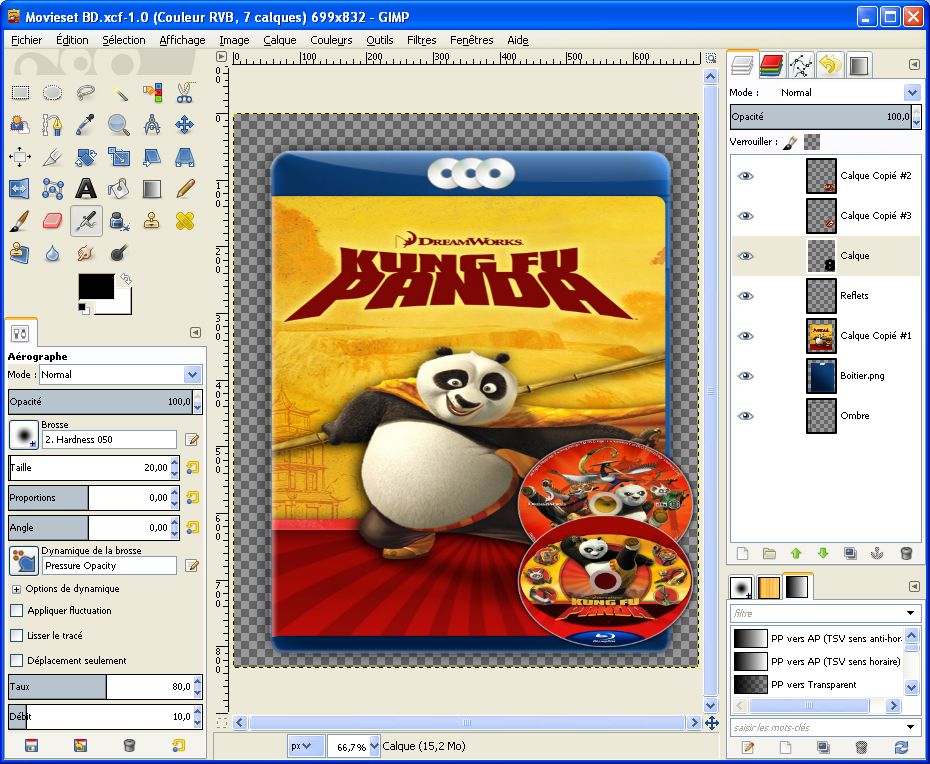This screenshot has height=764, width=930.
Task: Select the Free Select lasso tool
Action: coord(86,93)
